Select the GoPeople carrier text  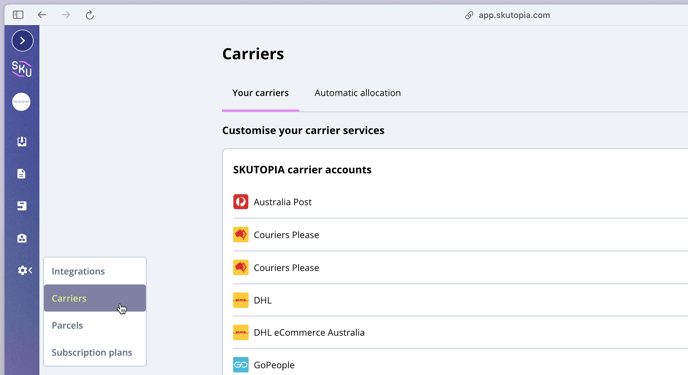(x=274, y=365)
